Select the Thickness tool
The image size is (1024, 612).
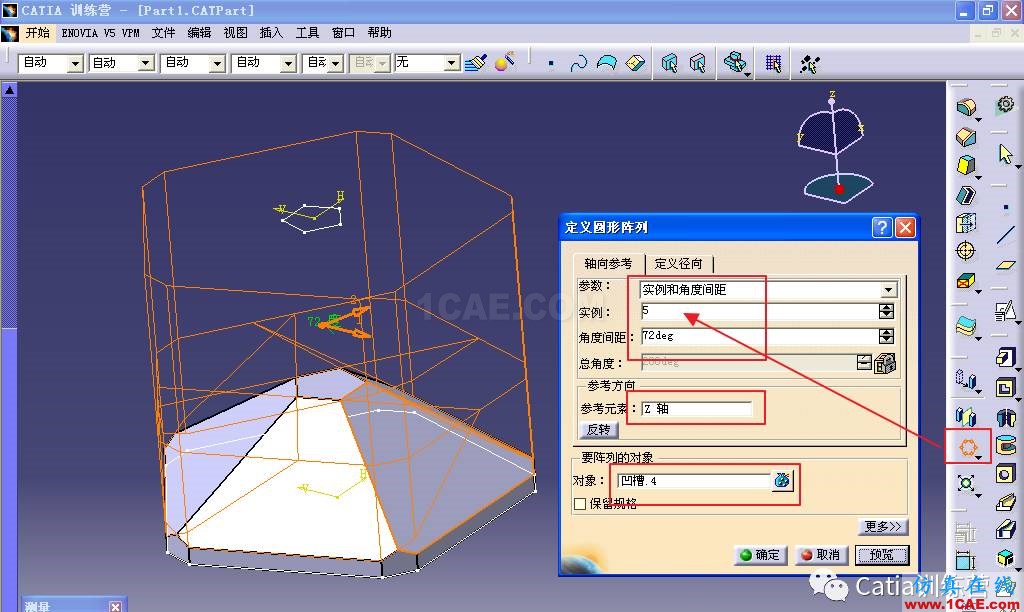tap(966, 223)
